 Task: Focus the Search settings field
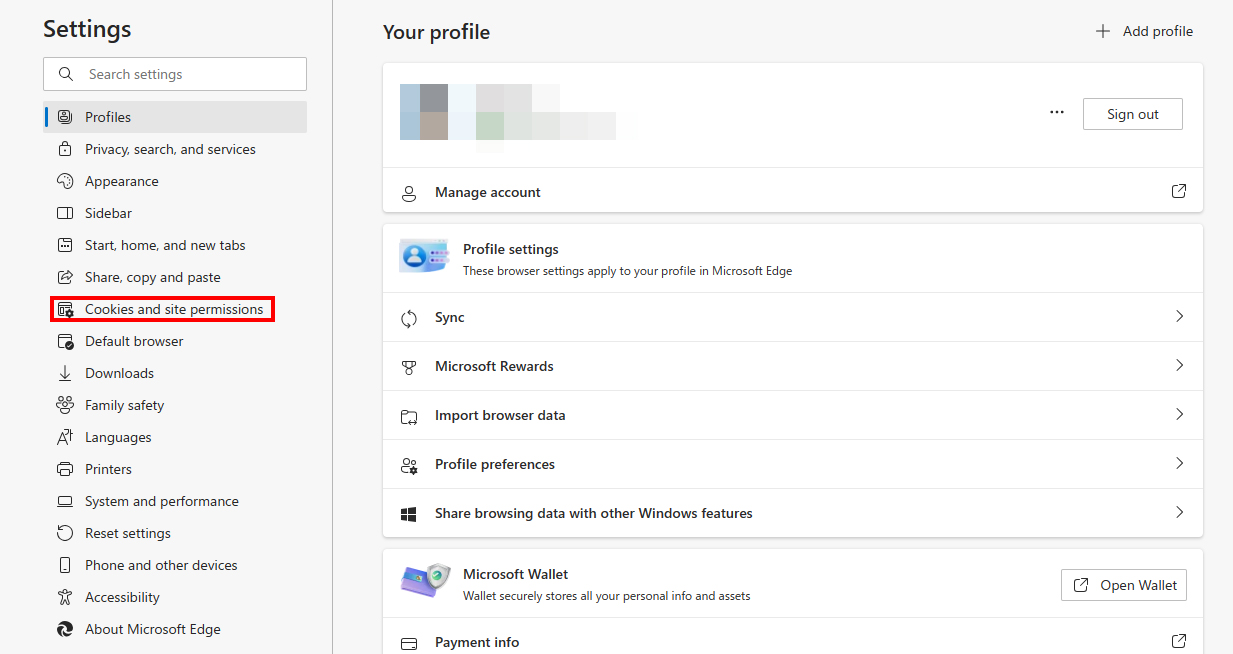coord(175,74)
